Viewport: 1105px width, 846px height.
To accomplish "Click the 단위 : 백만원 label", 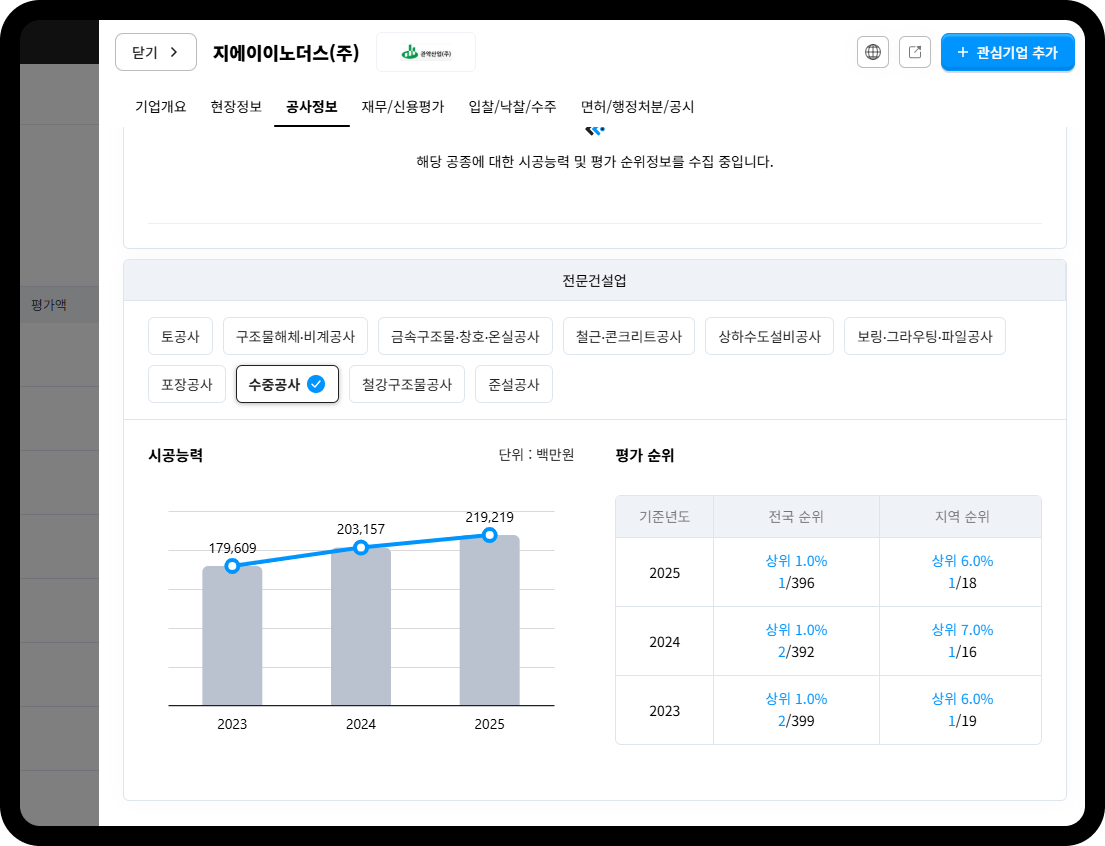I will (536, 455).
